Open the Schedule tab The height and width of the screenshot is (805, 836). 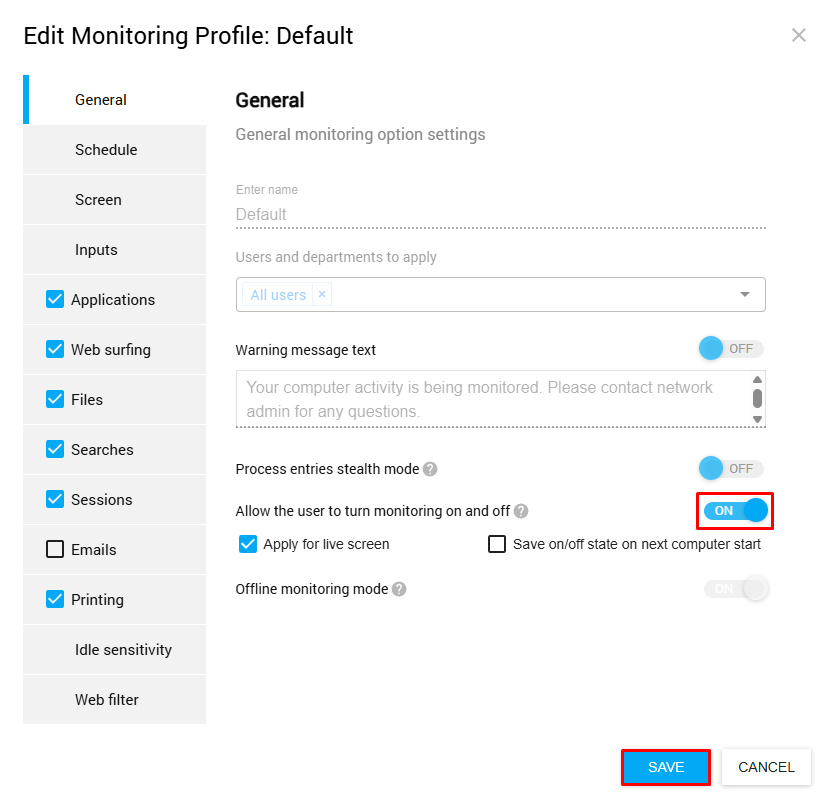(106, 150)
